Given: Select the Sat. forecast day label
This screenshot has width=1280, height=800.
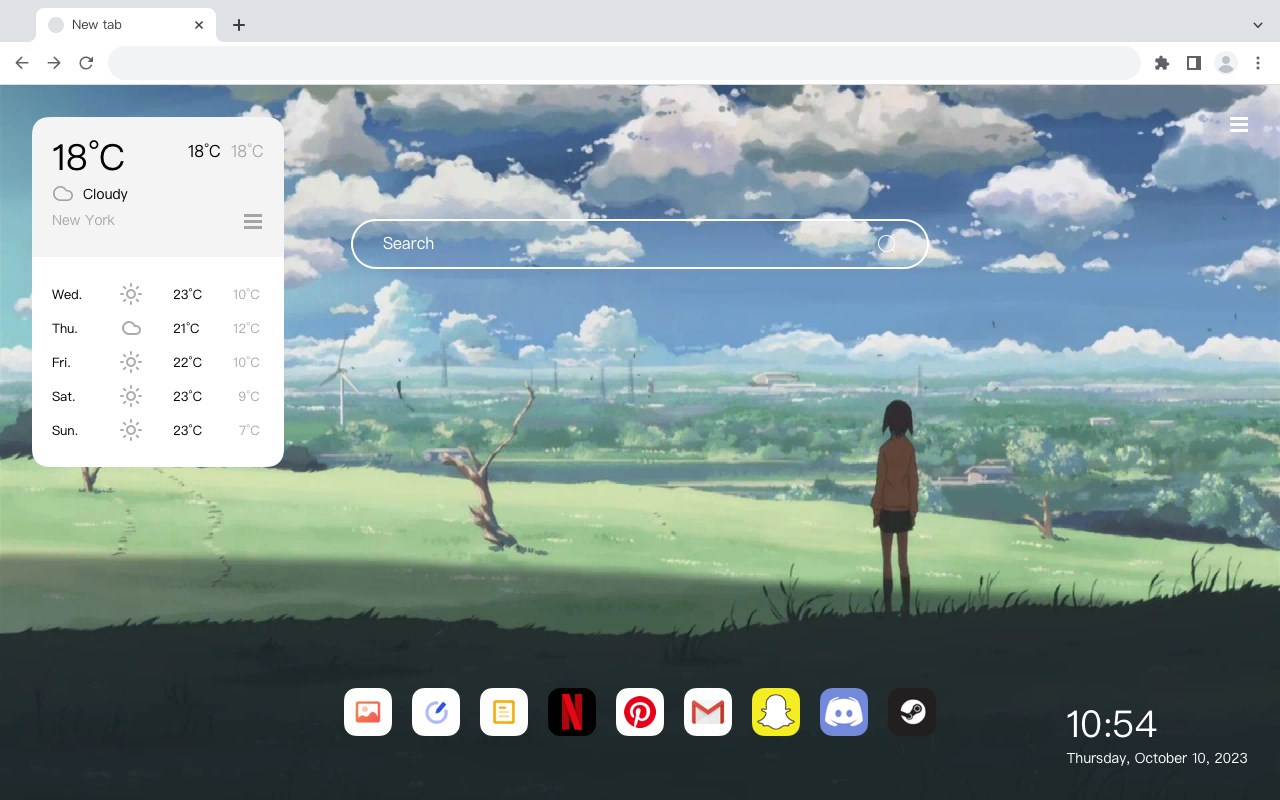Looking at the screenshot, I should 64,396.
